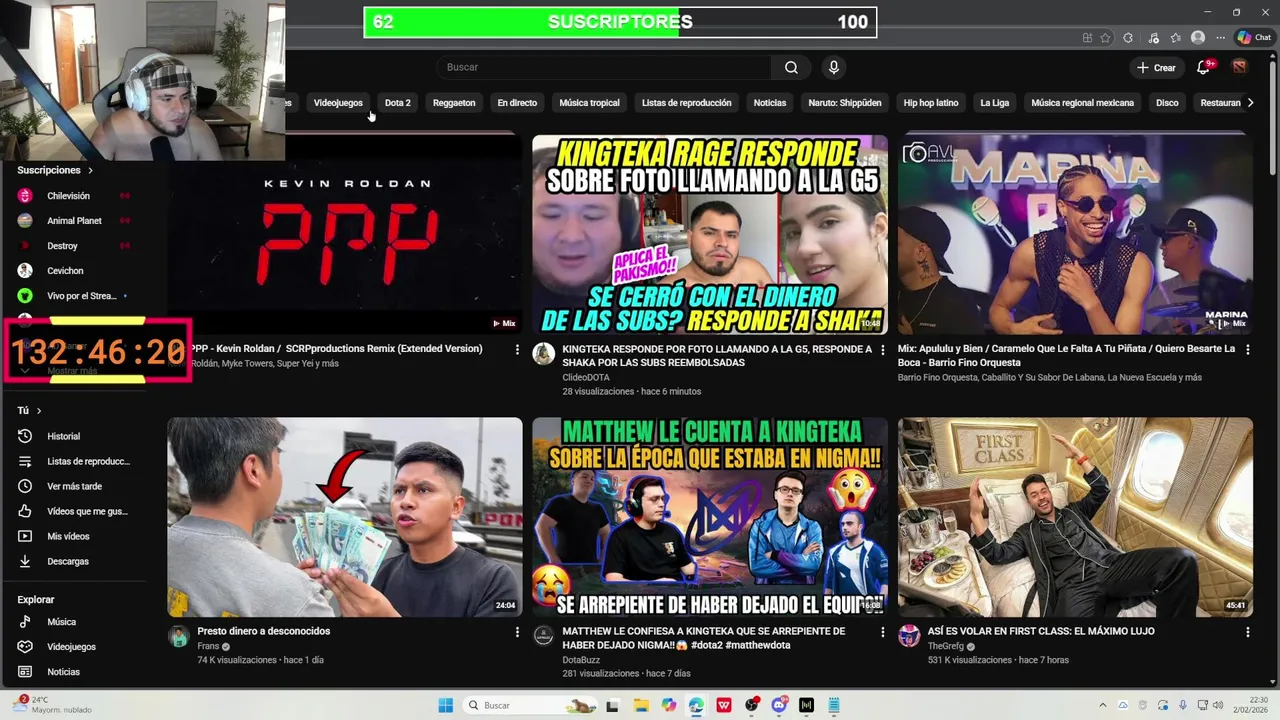Start voice search with microphone icon
Screen dimensions: 1280x720
(833, 67)
